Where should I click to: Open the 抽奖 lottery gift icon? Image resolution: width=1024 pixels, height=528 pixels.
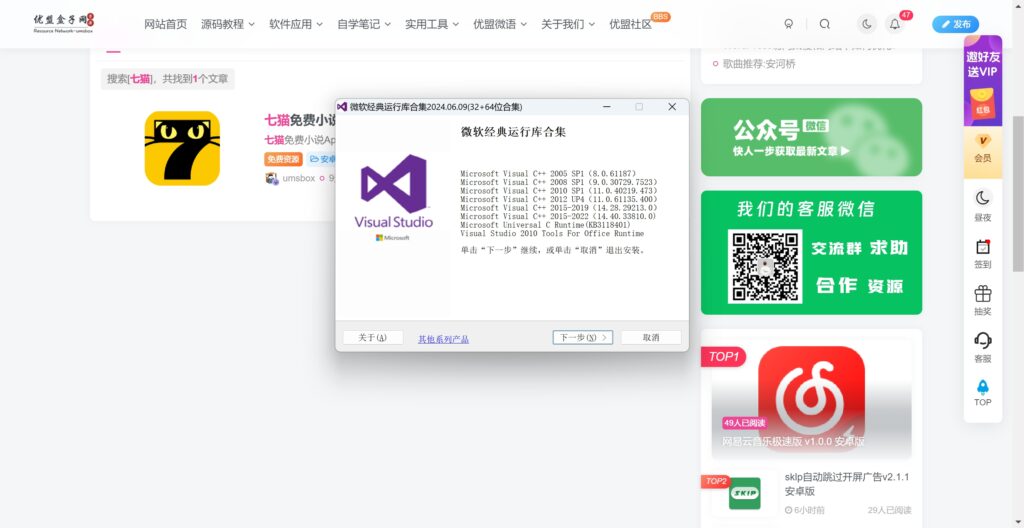[983, 301]
